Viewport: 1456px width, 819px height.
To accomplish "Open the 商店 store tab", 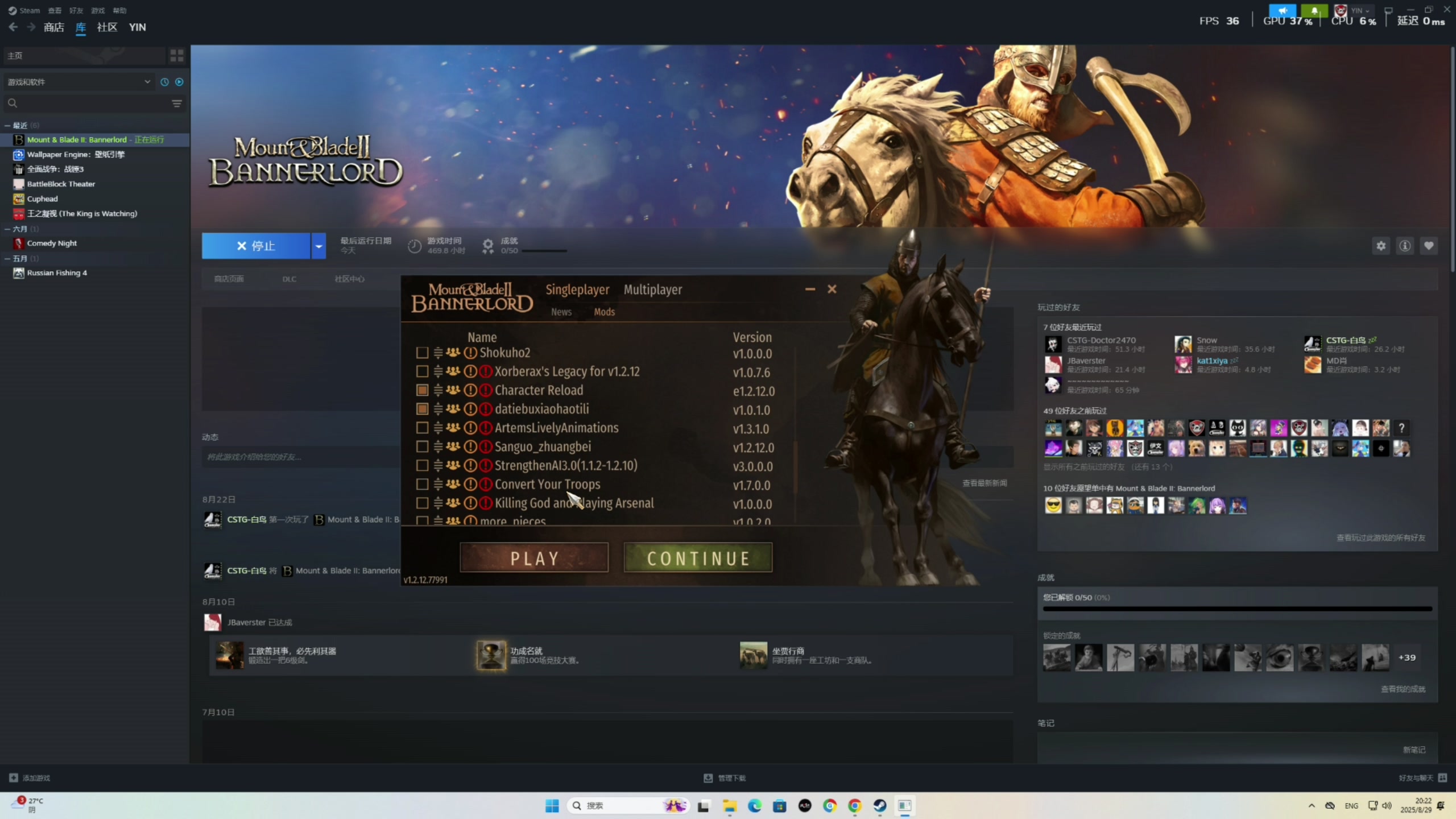I will 54,27.
